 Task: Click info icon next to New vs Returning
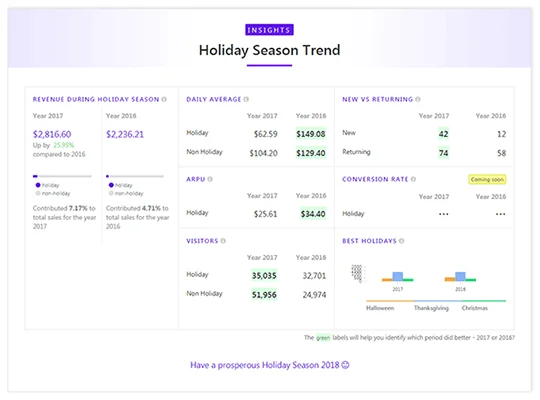tap(417, 99)
